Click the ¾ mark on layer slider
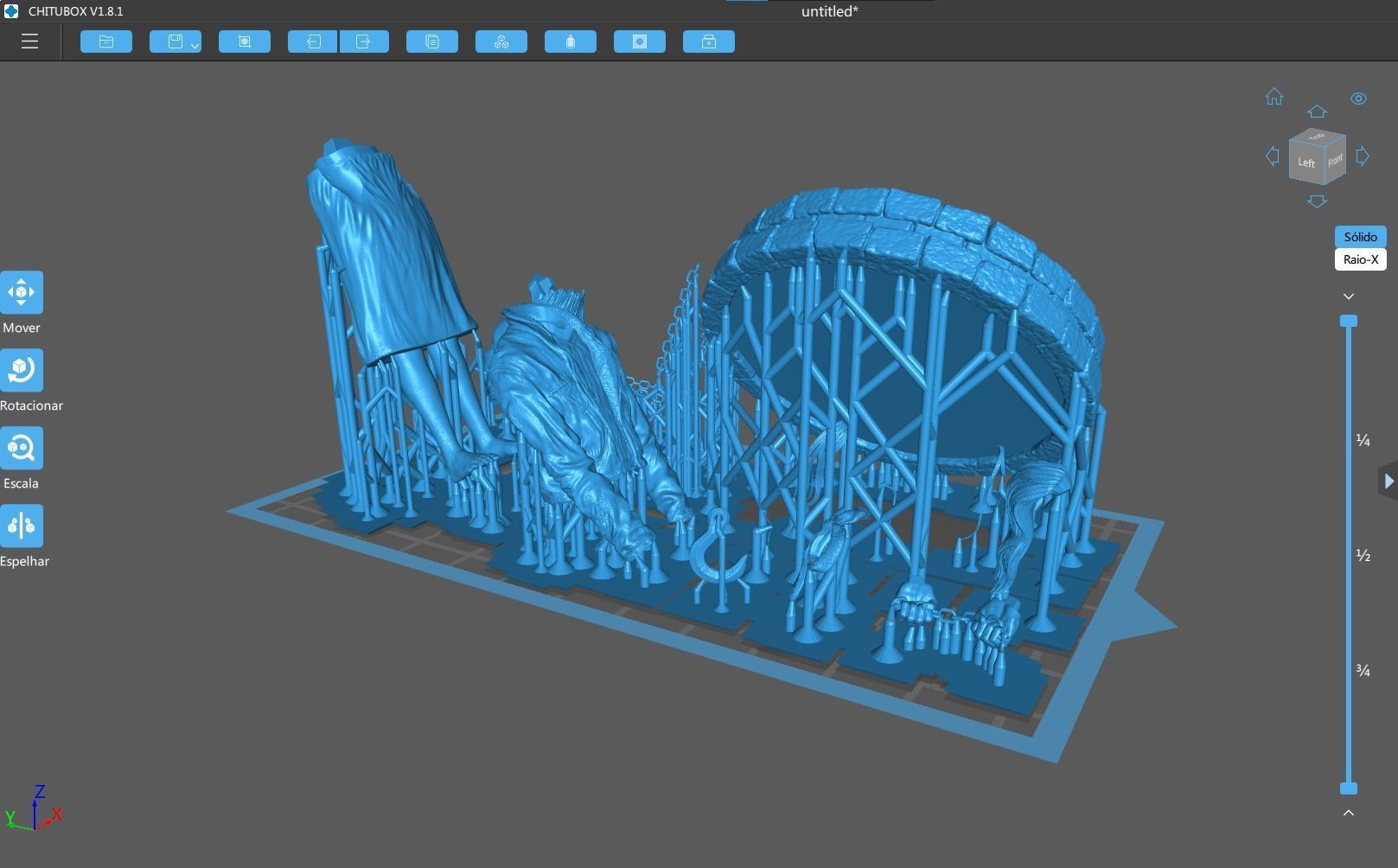Viewport: 1398px width, 868px height. [x=1363, y=670]
